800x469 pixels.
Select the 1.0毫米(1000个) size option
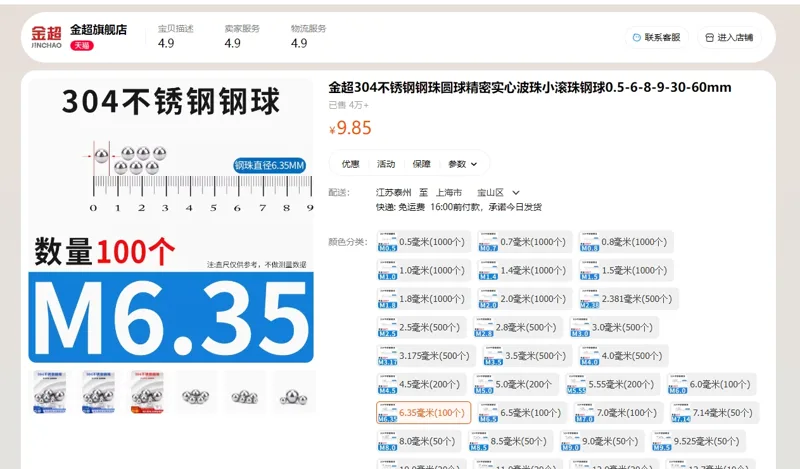[423, 270]
